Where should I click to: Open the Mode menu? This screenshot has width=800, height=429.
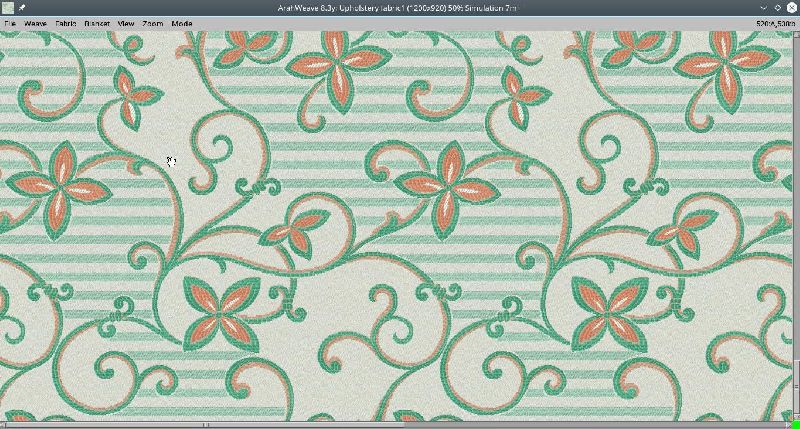point(182,23)
